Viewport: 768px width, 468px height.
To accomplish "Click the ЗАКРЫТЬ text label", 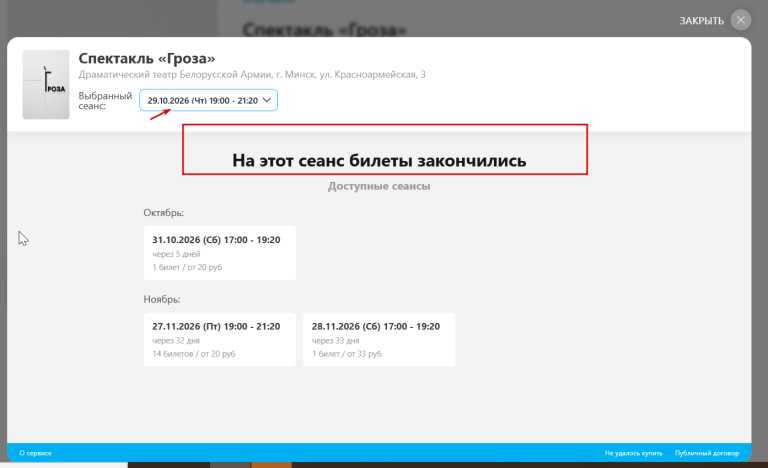I will point(701,21).
